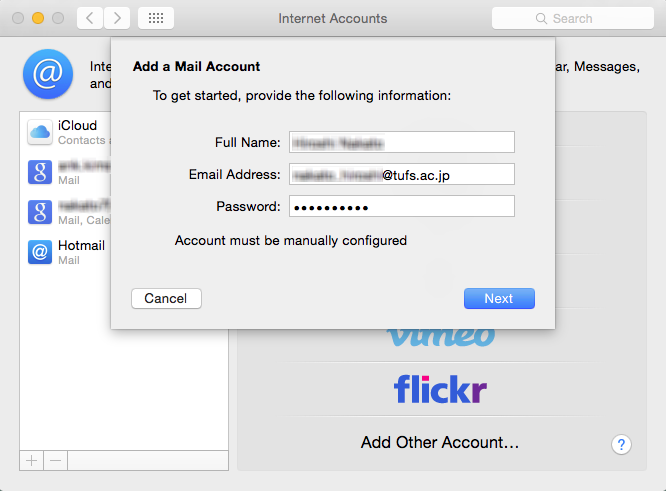Focus the Full Name field
Screen dimensions: 666x491
coord(402,142)
